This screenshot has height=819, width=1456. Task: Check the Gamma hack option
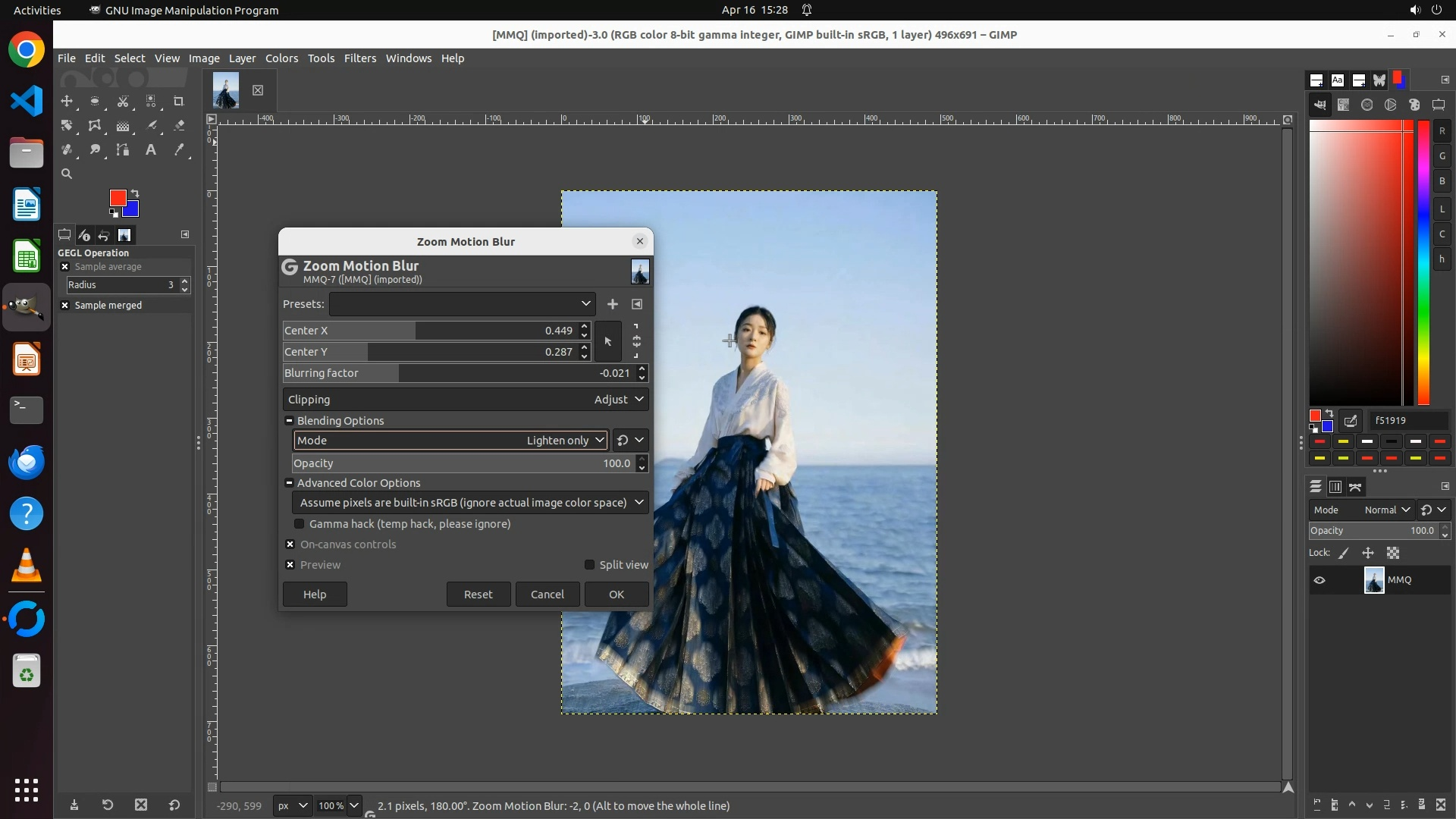[x=300, y=524]
